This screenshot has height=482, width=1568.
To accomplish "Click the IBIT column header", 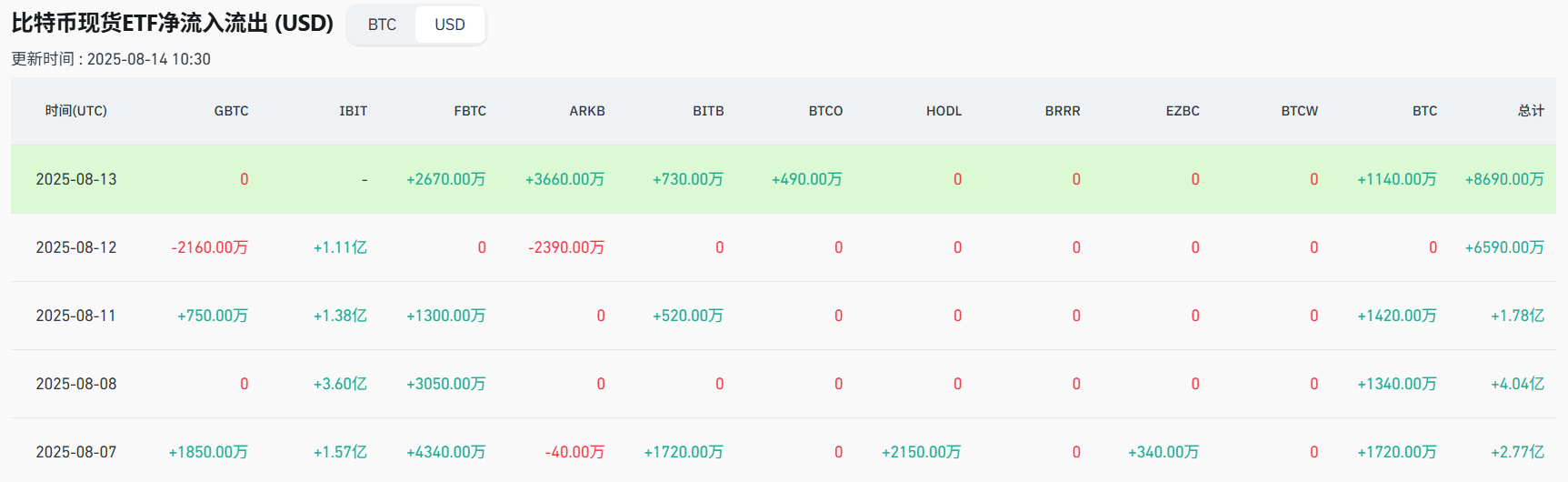I will 353,111.
